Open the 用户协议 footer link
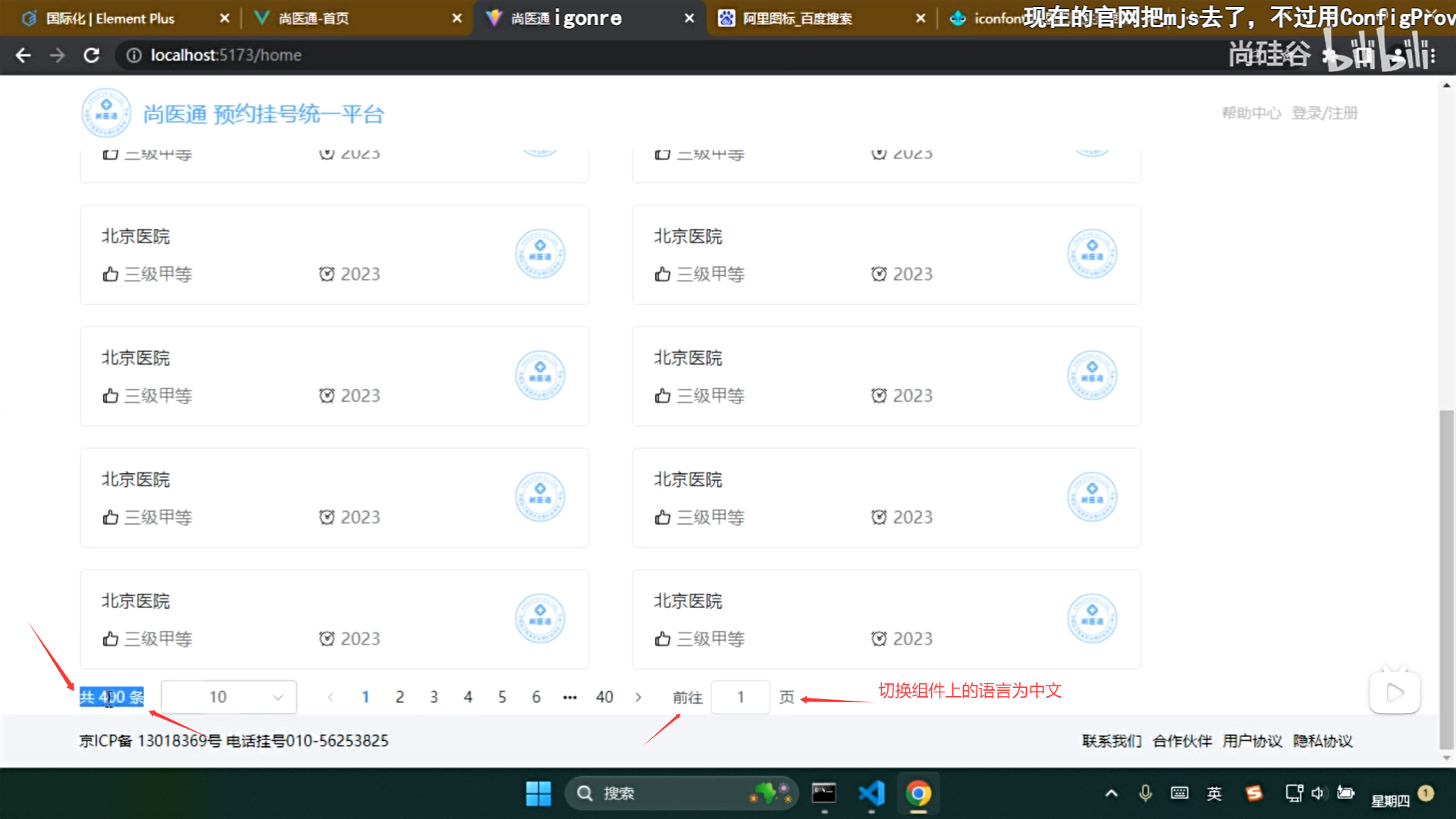 click(1251, 741)
